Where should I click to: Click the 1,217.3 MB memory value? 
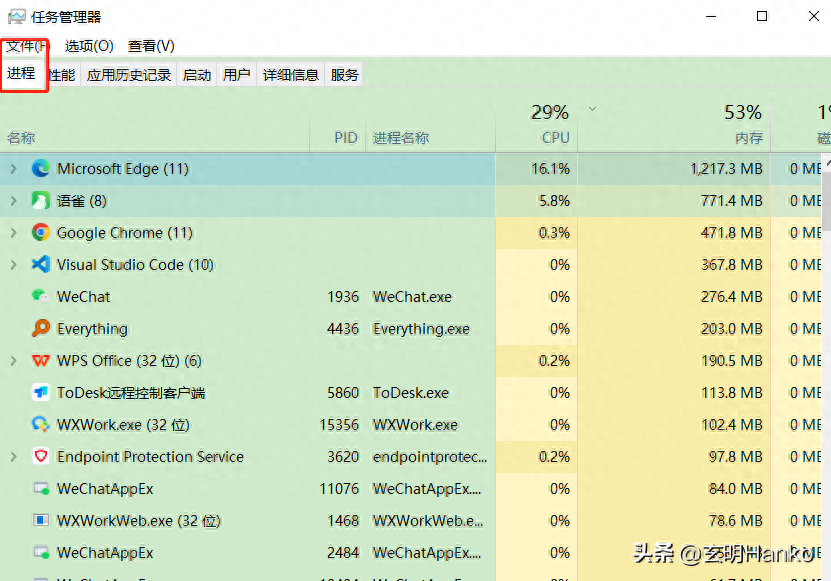(x=726, y=169)
